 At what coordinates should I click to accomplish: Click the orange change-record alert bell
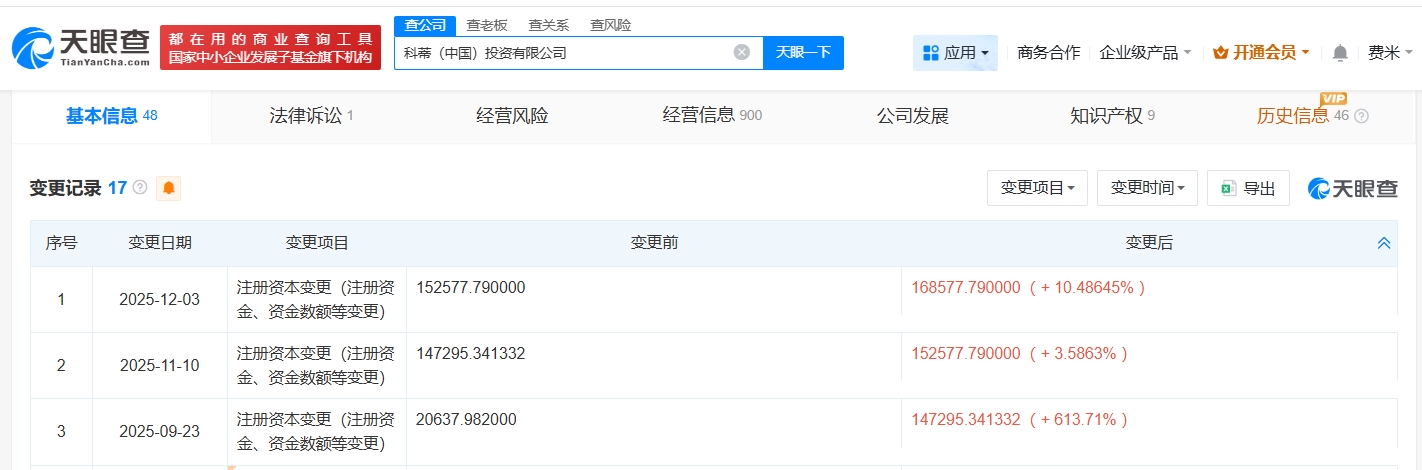coord(169,188)
